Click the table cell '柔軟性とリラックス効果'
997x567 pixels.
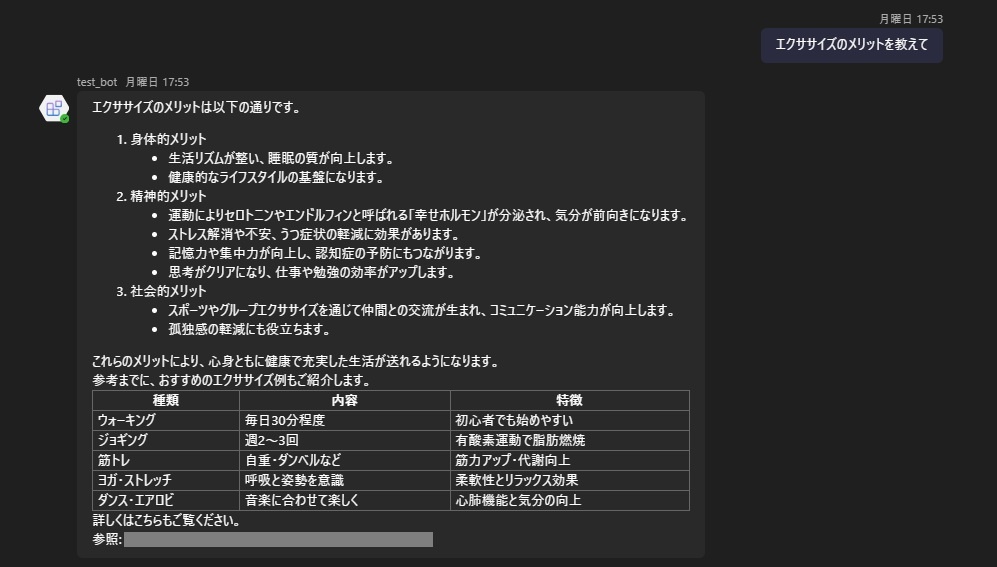coord(570,480)
